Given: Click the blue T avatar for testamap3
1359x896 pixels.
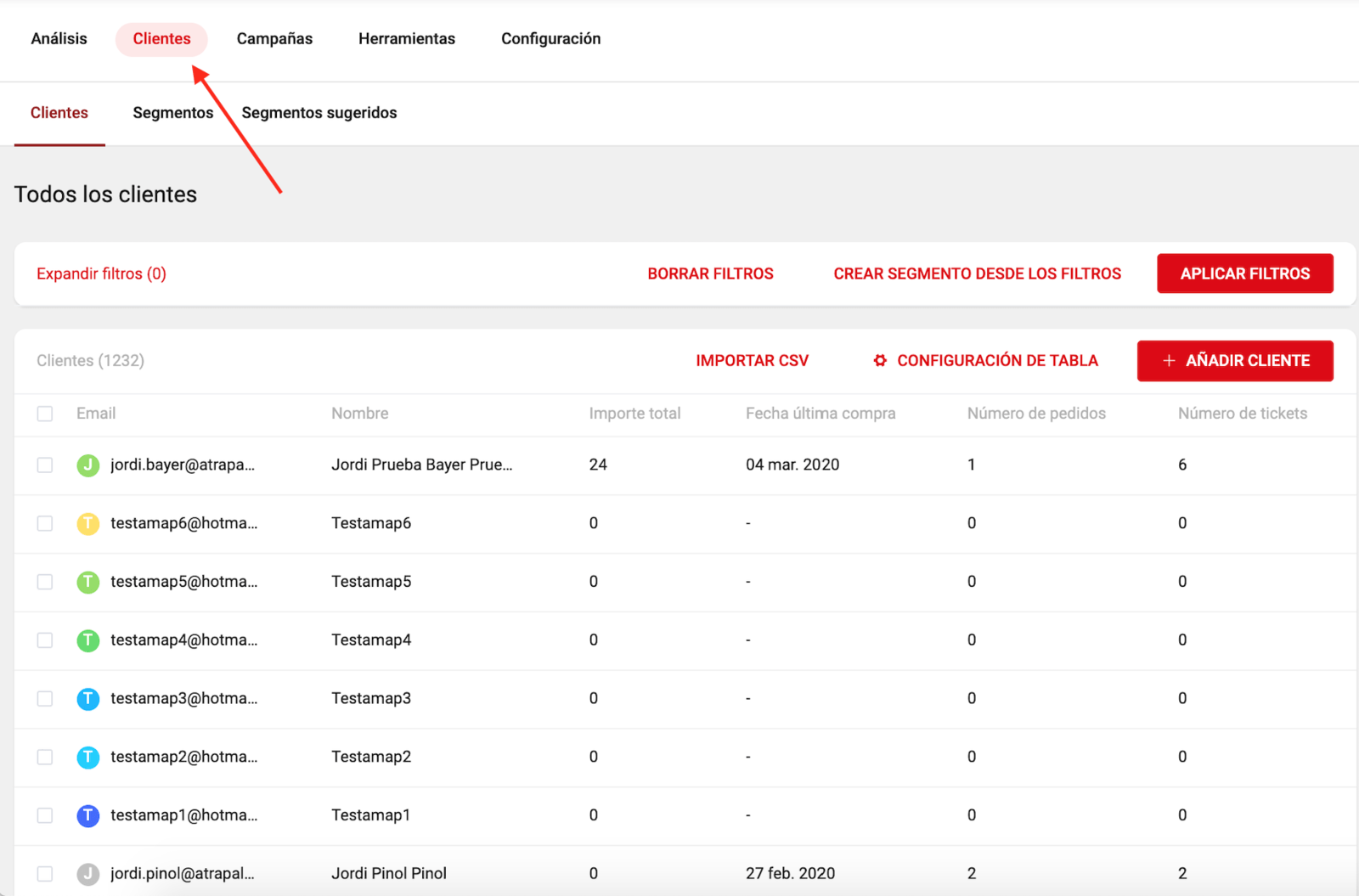Looking at the screenshot, I should [x=87, y=698].
